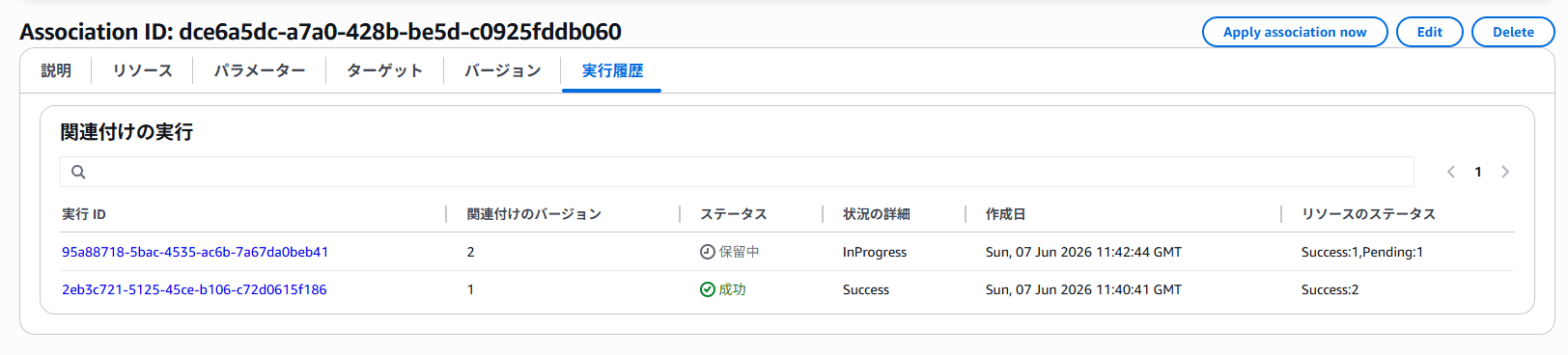The image size is (1568, 355).
Task: Click the search magnifier icon
Action: pos(78,172)
